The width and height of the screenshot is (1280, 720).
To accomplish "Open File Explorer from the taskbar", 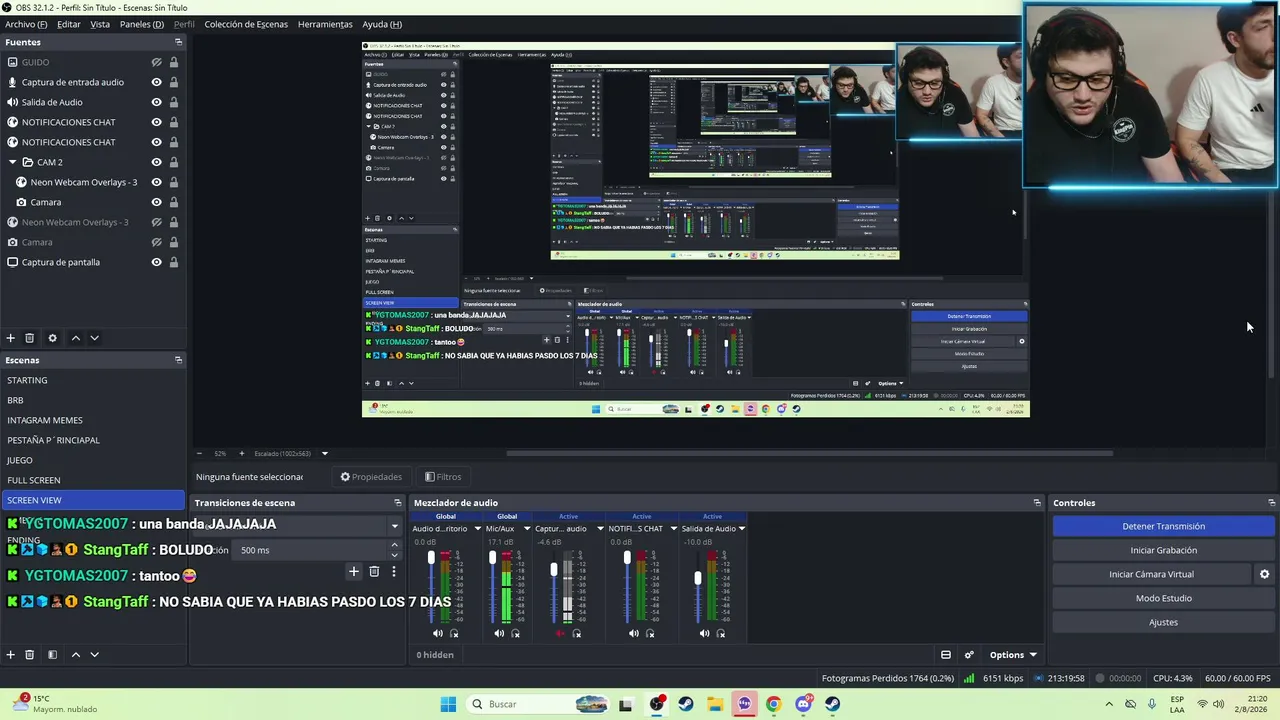I will (x=715, y=704).
